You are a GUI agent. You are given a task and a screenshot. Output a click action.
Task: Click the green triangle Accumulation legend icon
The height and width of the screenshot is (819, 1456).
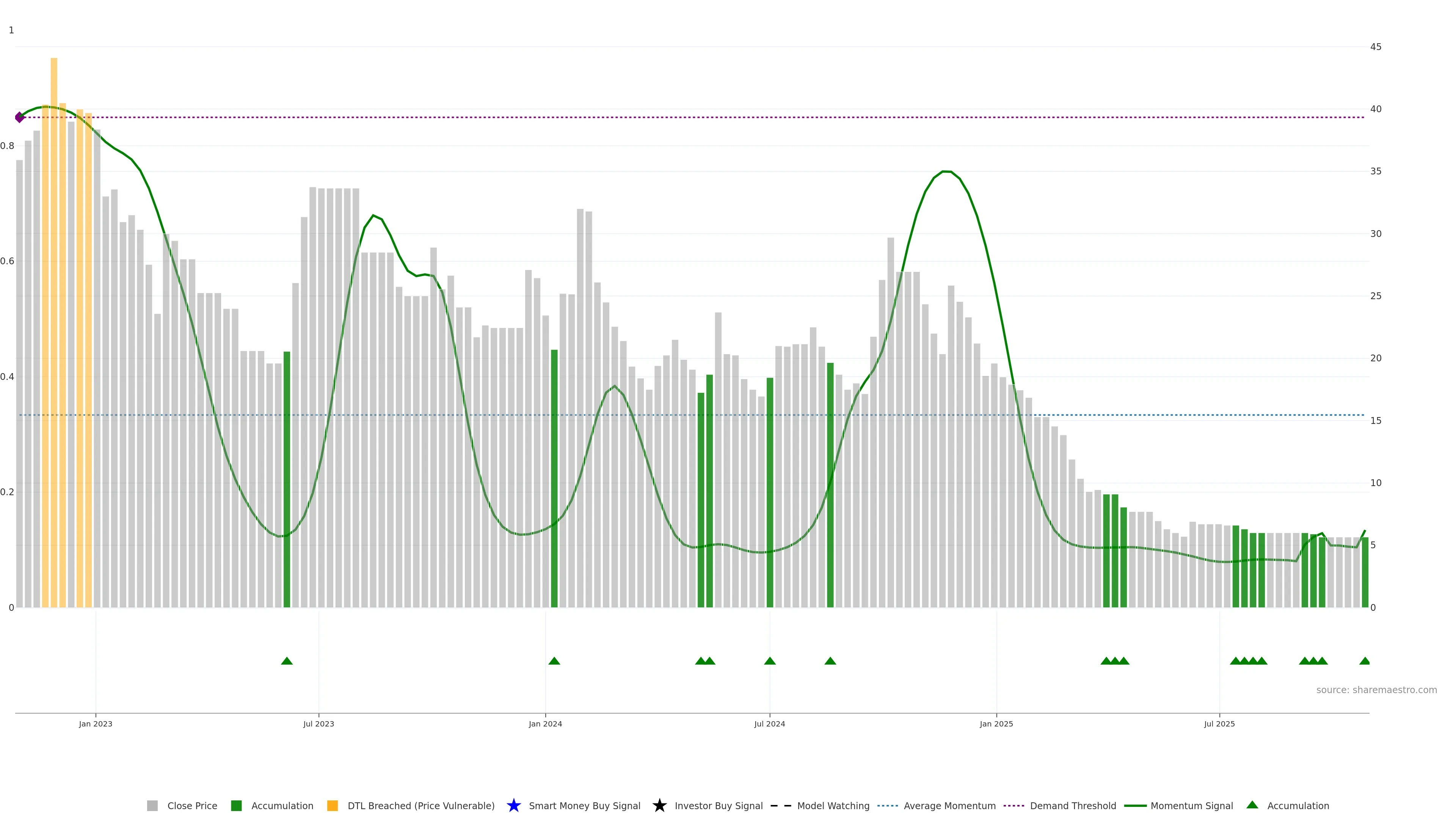coord(1252,805)
